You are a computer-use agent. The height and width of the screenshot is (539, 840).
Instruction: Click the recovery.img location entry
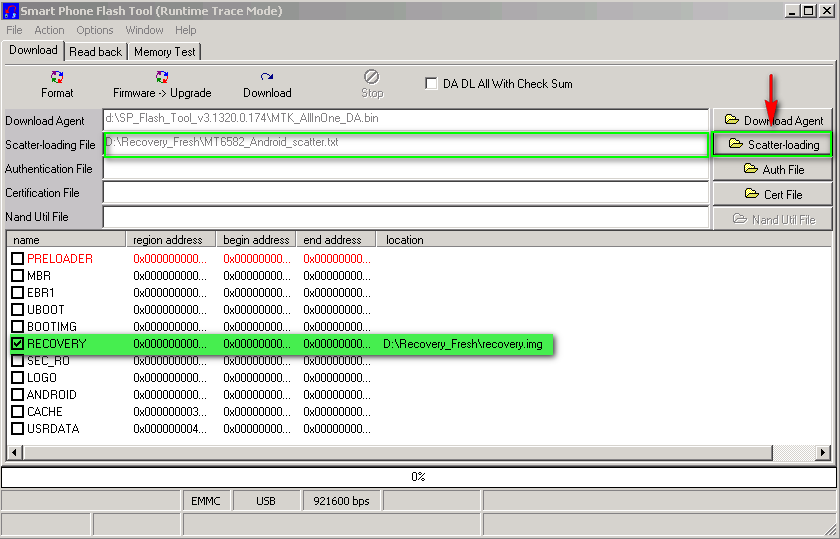click(463, 344)
